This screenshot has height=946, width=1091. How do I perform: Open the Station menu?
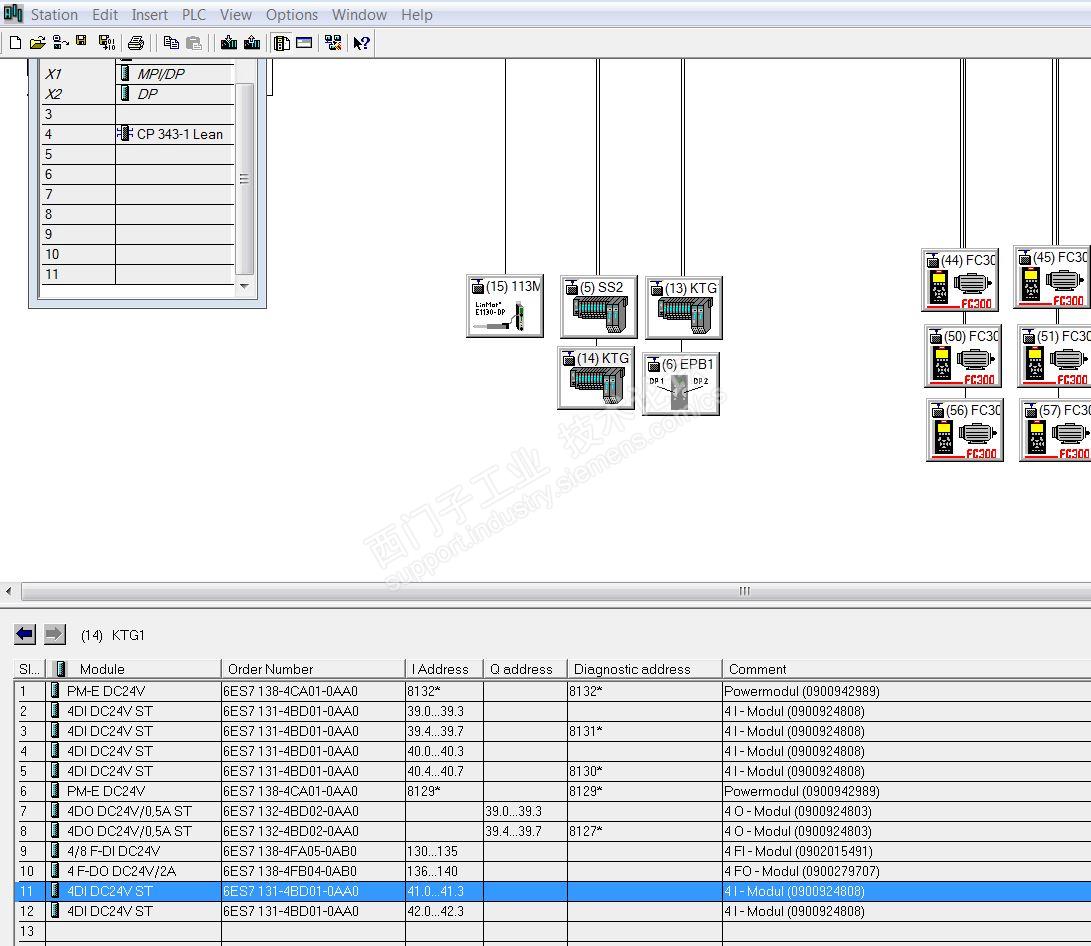[54, 15]
